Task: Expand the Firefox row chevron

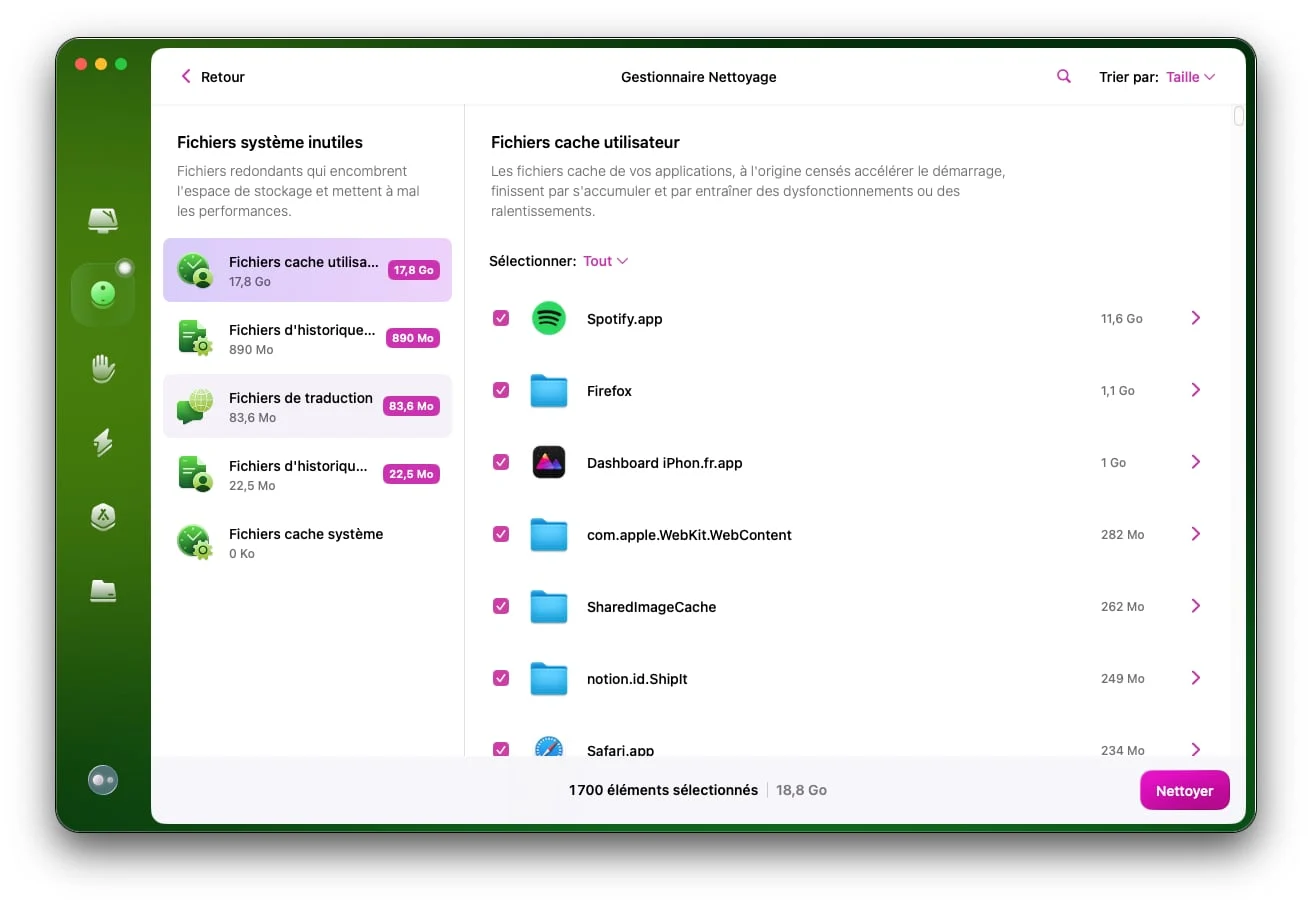Action: tap(1196, 390)
